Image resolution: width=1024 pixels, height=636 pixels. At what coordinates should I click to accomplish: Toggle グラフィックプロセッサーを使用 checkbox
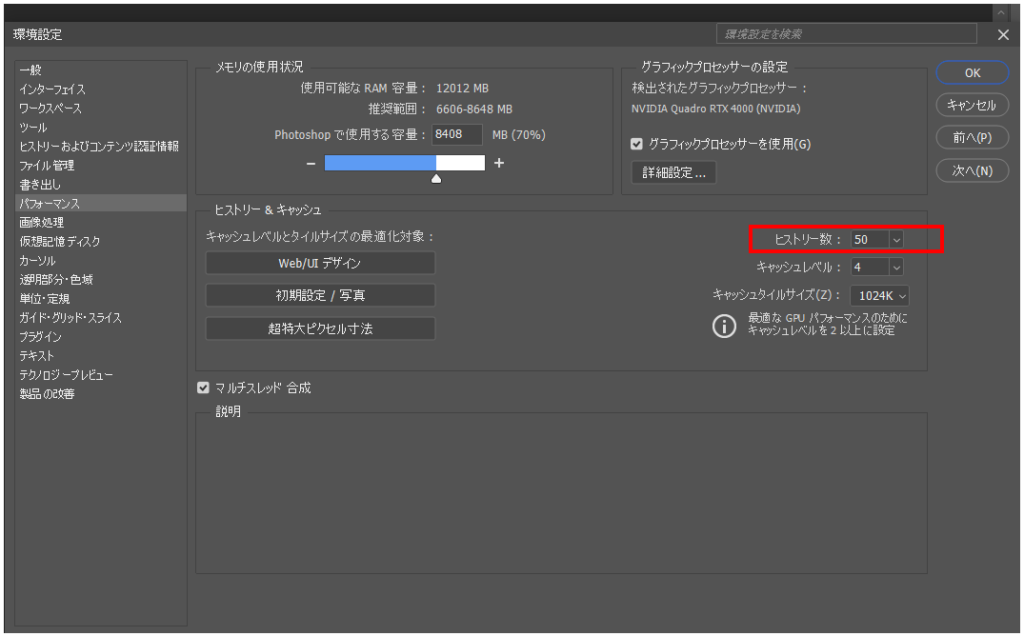click(637, 144)
